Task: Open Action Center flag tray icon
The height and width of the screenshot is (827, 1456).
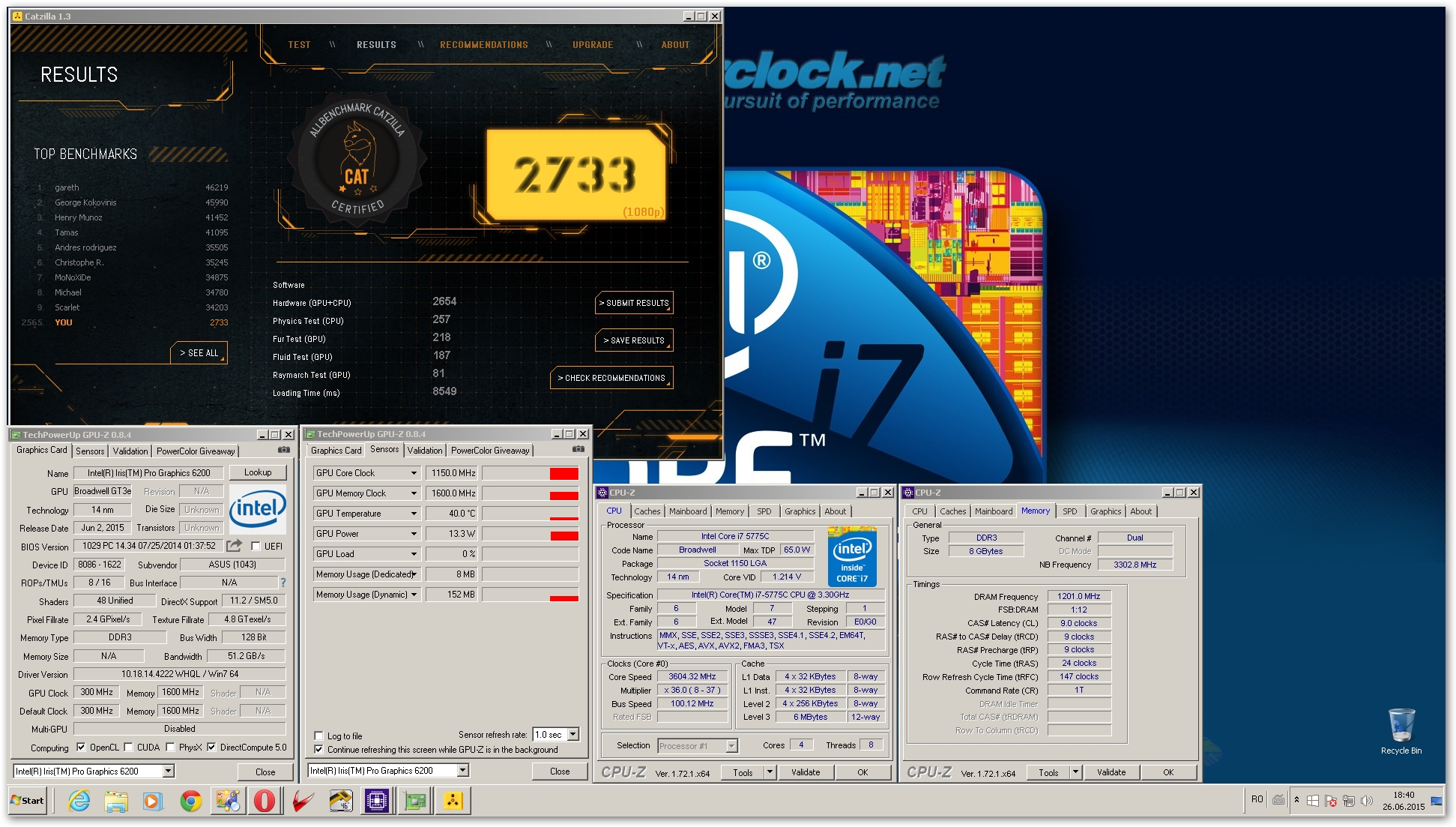Action: click(x=1331, y=801)
